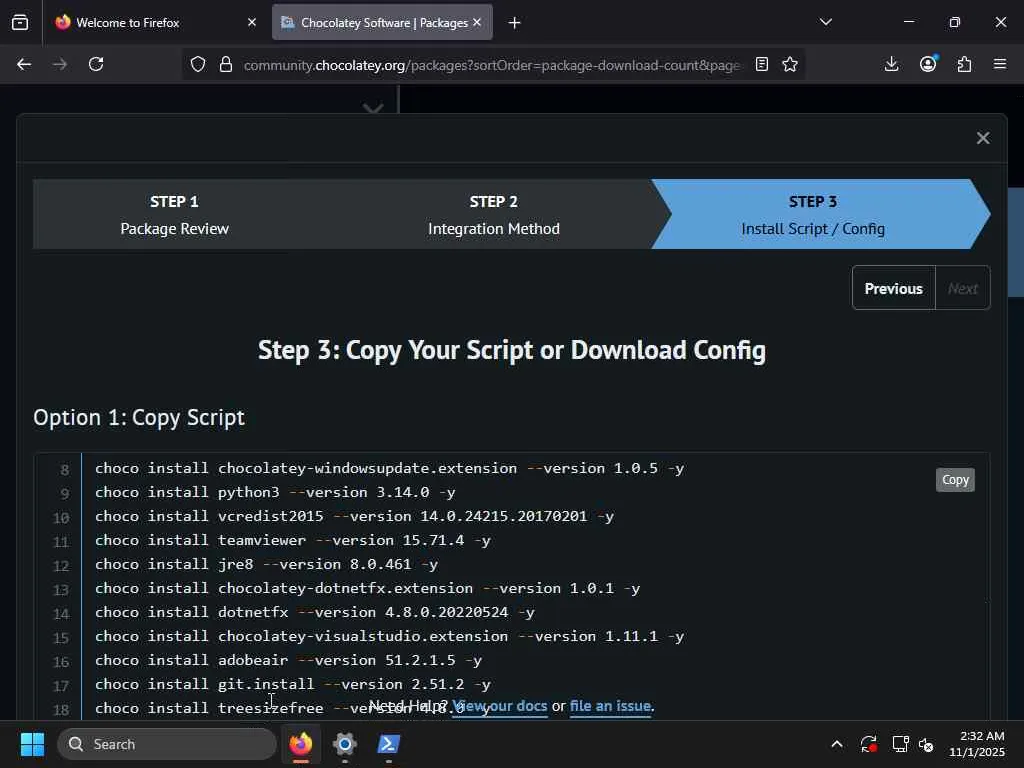1024x768 pixels.
Task: Show site security padlock details
Action: tap(226, 64)
